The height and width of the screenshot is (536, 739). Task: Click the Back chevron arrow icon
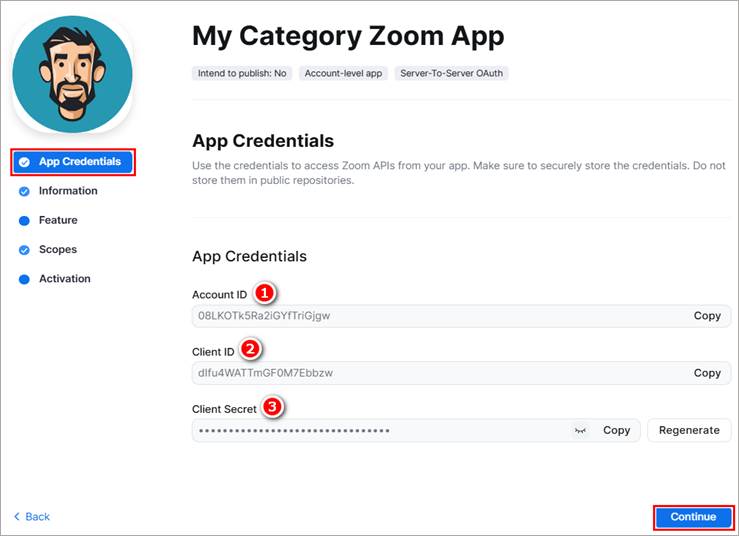coord(17,516)
